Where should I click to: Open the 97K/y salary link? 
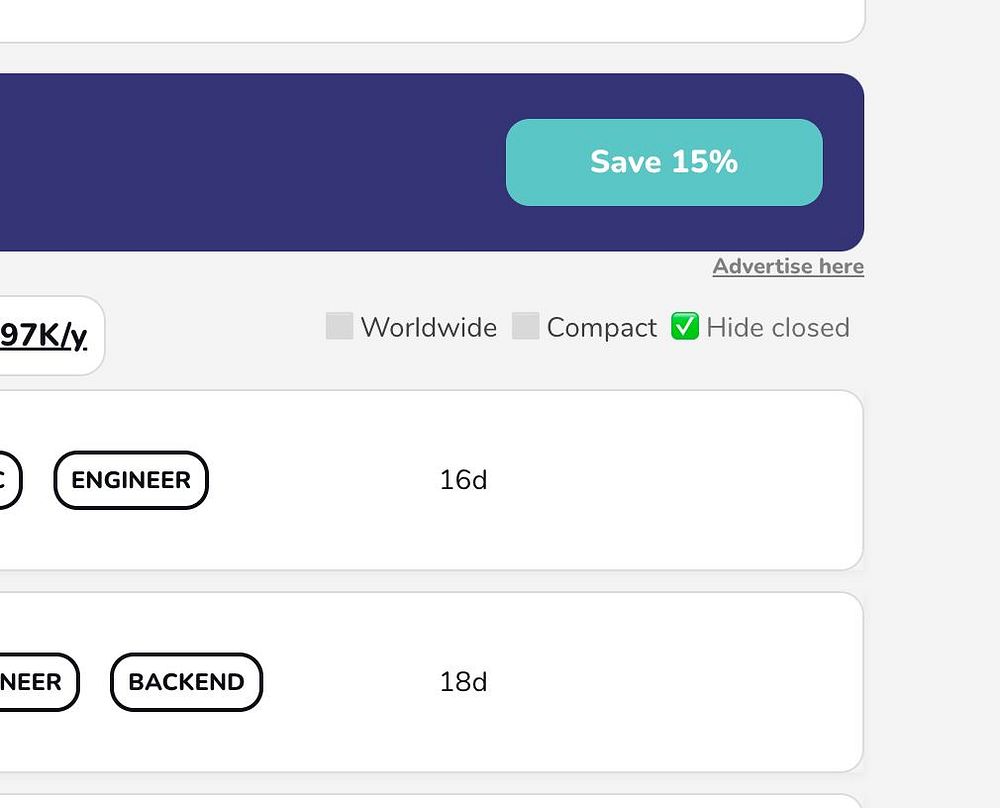(x=43, y=336)
